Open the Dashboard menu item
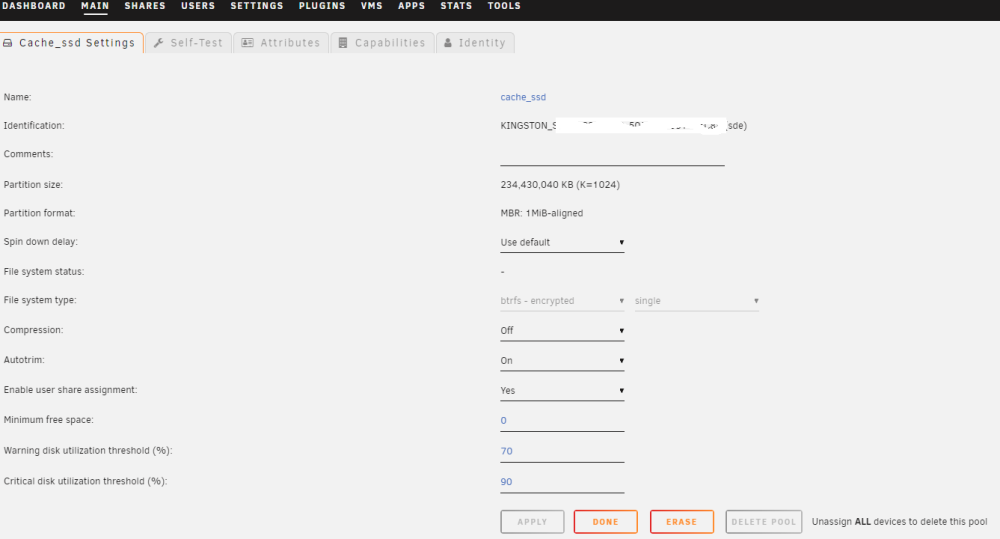This screenshot has height=539, width=1000. pos(33,6)
